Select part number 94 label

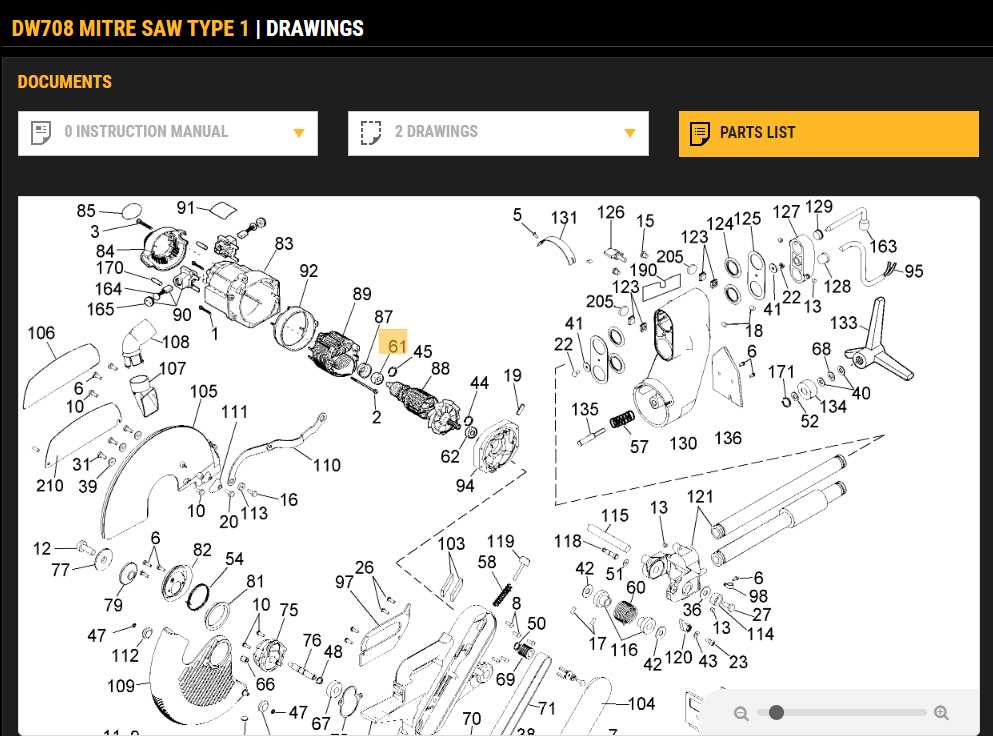pyautogui.click(x=465, y=486)
